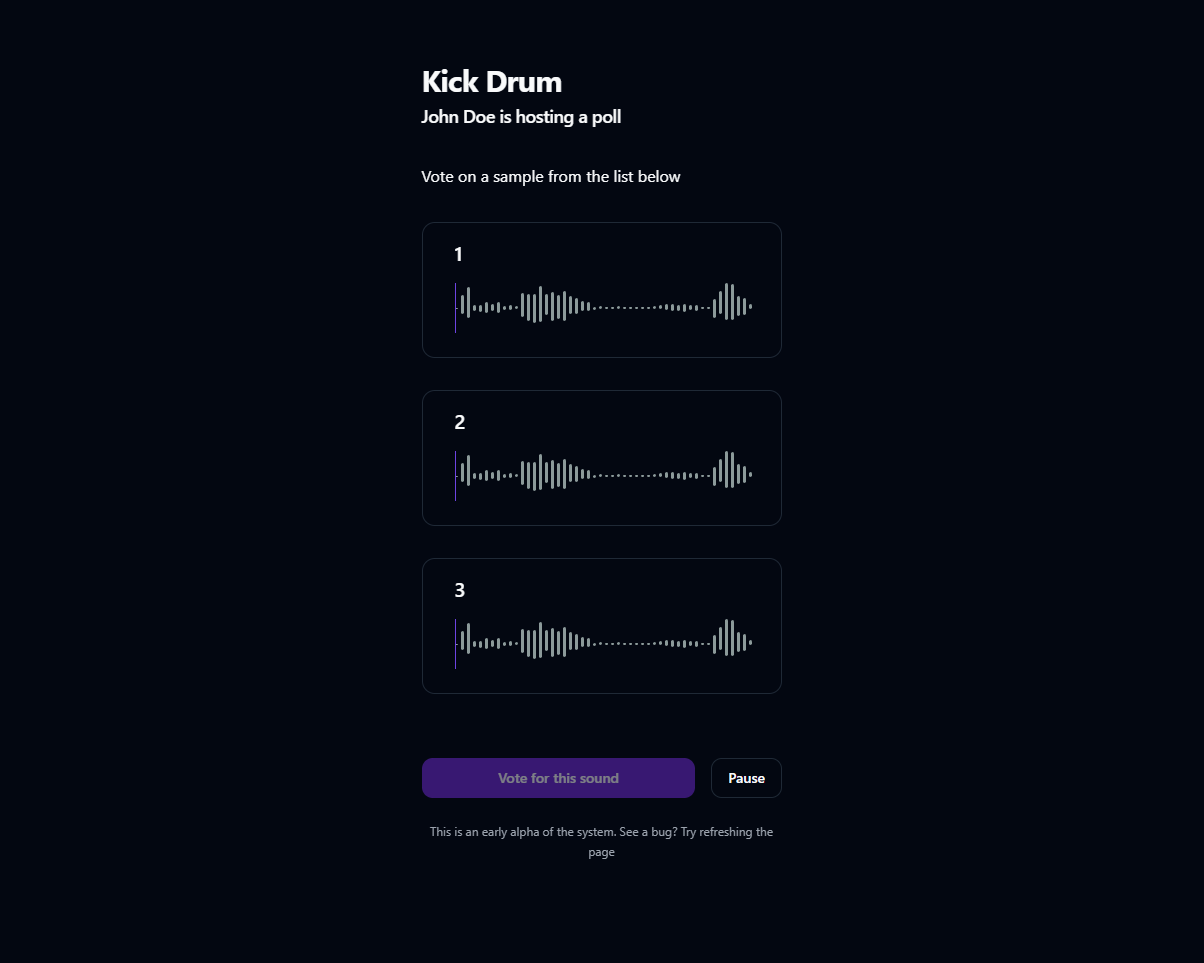Screen dimensions: 1204x963
Task: Click the number label 1
Action: tap(458, 254)
